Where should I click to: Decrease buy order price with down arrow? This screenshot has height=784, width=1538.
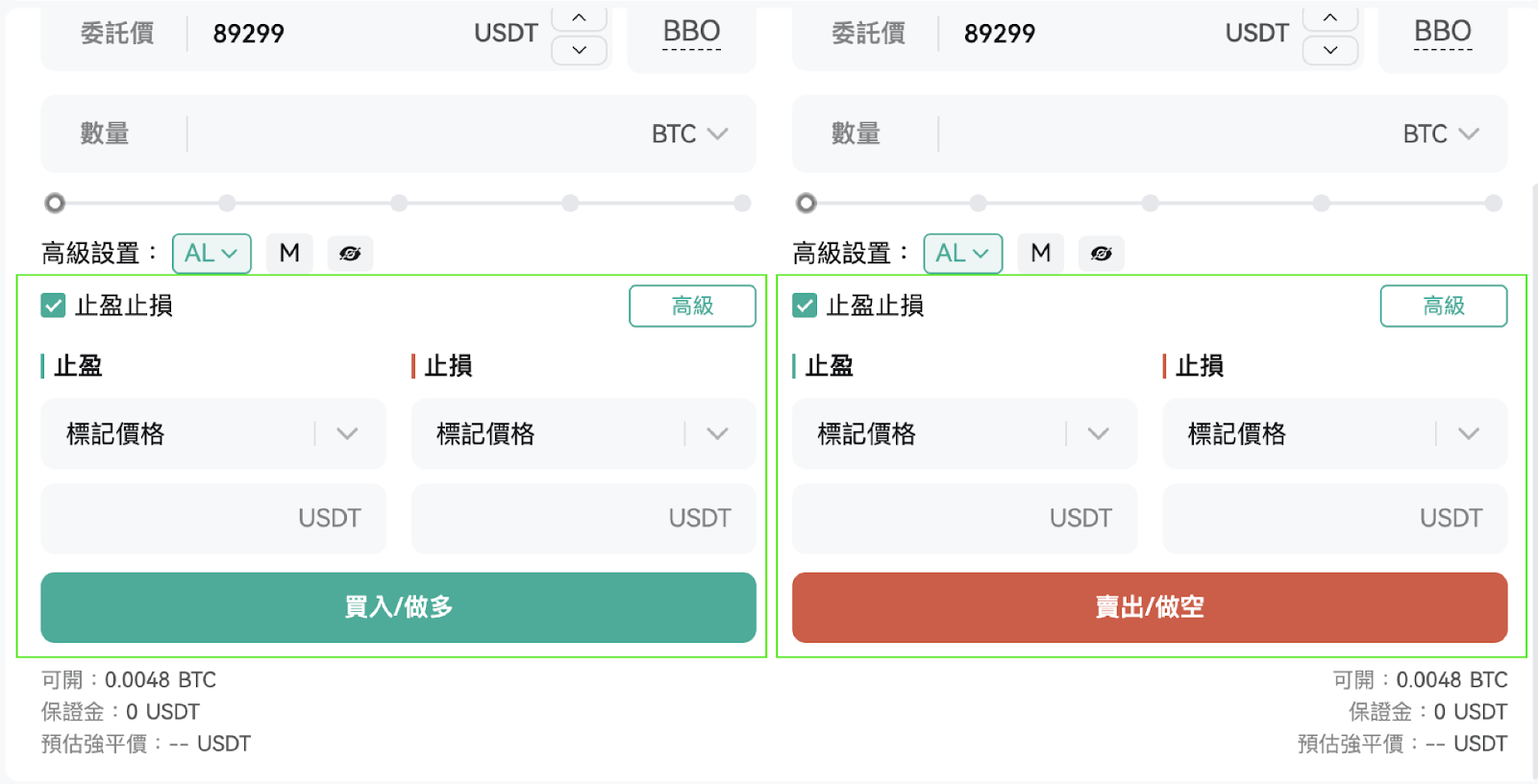click(x=579, y=50)
